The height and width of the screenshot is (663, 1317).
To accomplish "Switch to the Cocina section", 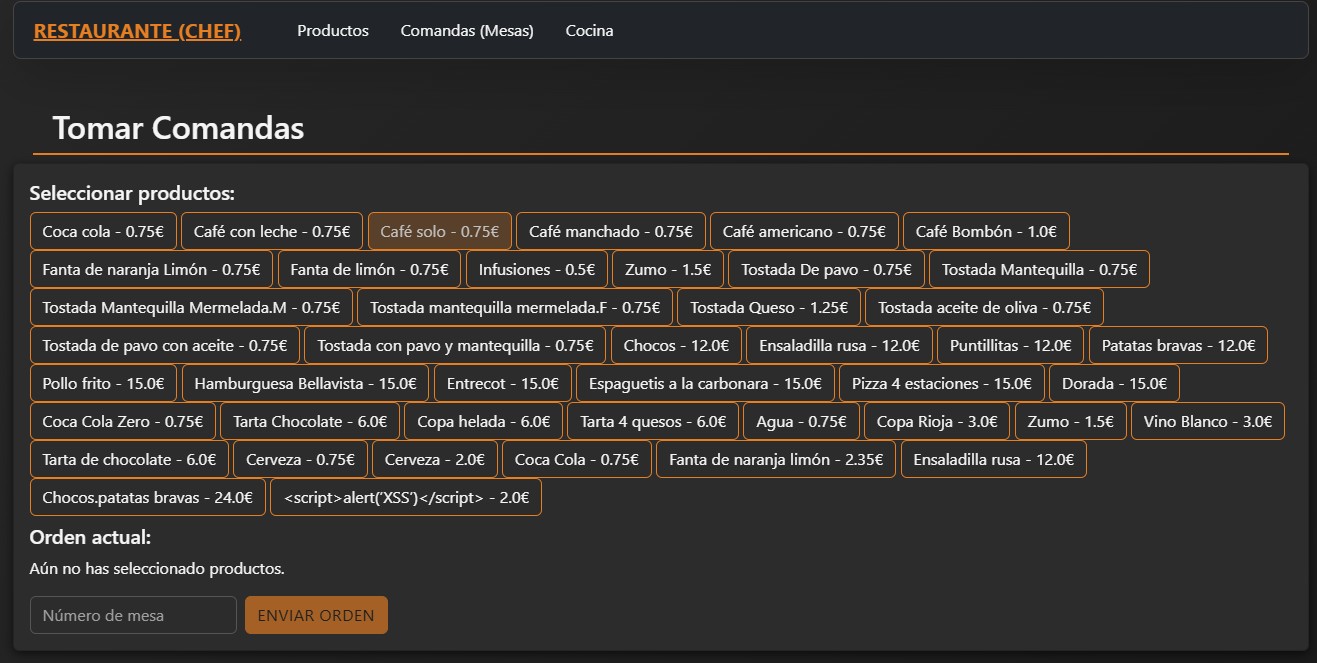I will [590, 31].
